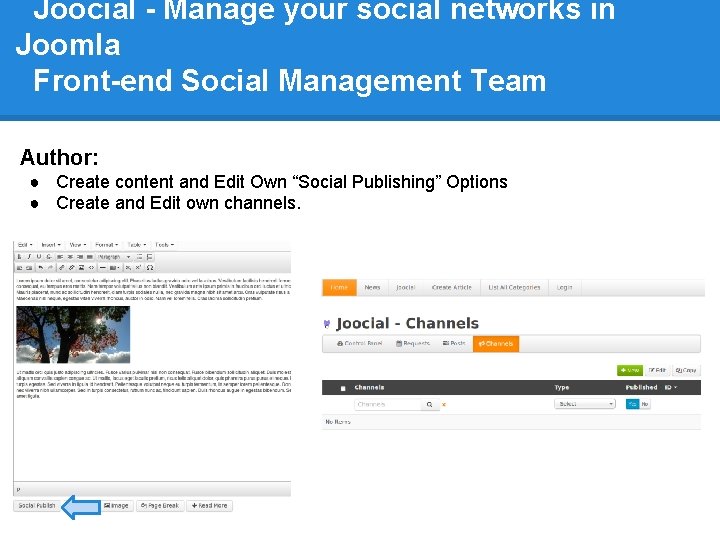Click the first paragraph of article text
The height and width of the screenshot is (540, 720).
point(153,289)
